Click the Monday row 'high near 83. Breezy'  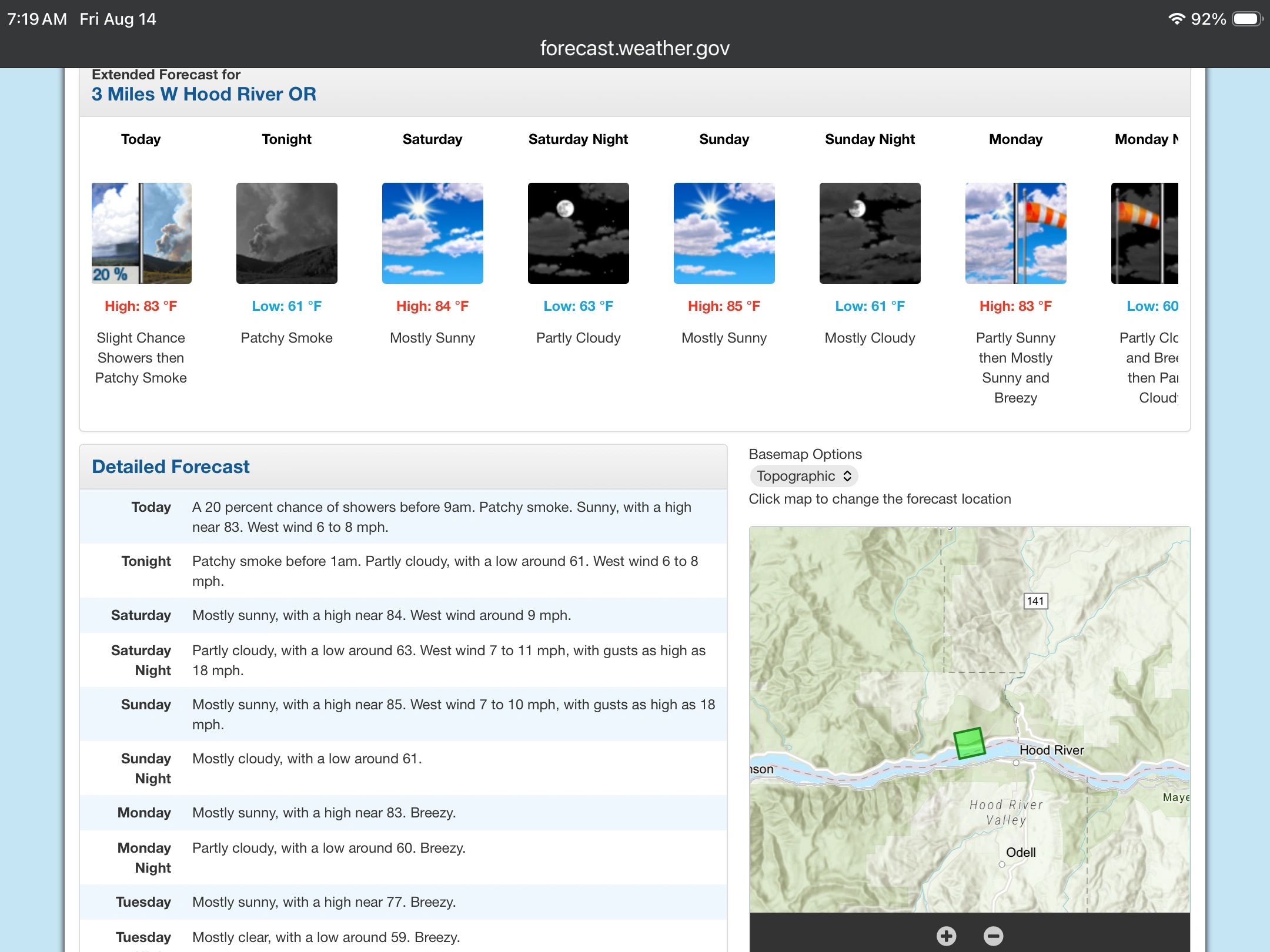[x=403, y=813]
